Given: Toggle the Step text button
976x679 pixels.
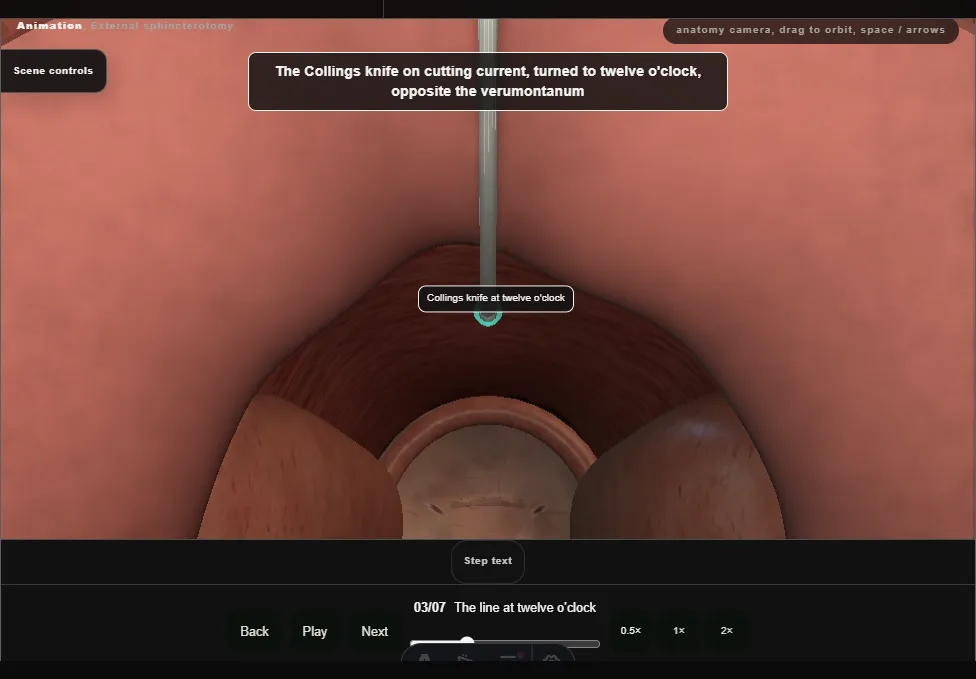Looking at the screenshot, I should coord(488,561).
